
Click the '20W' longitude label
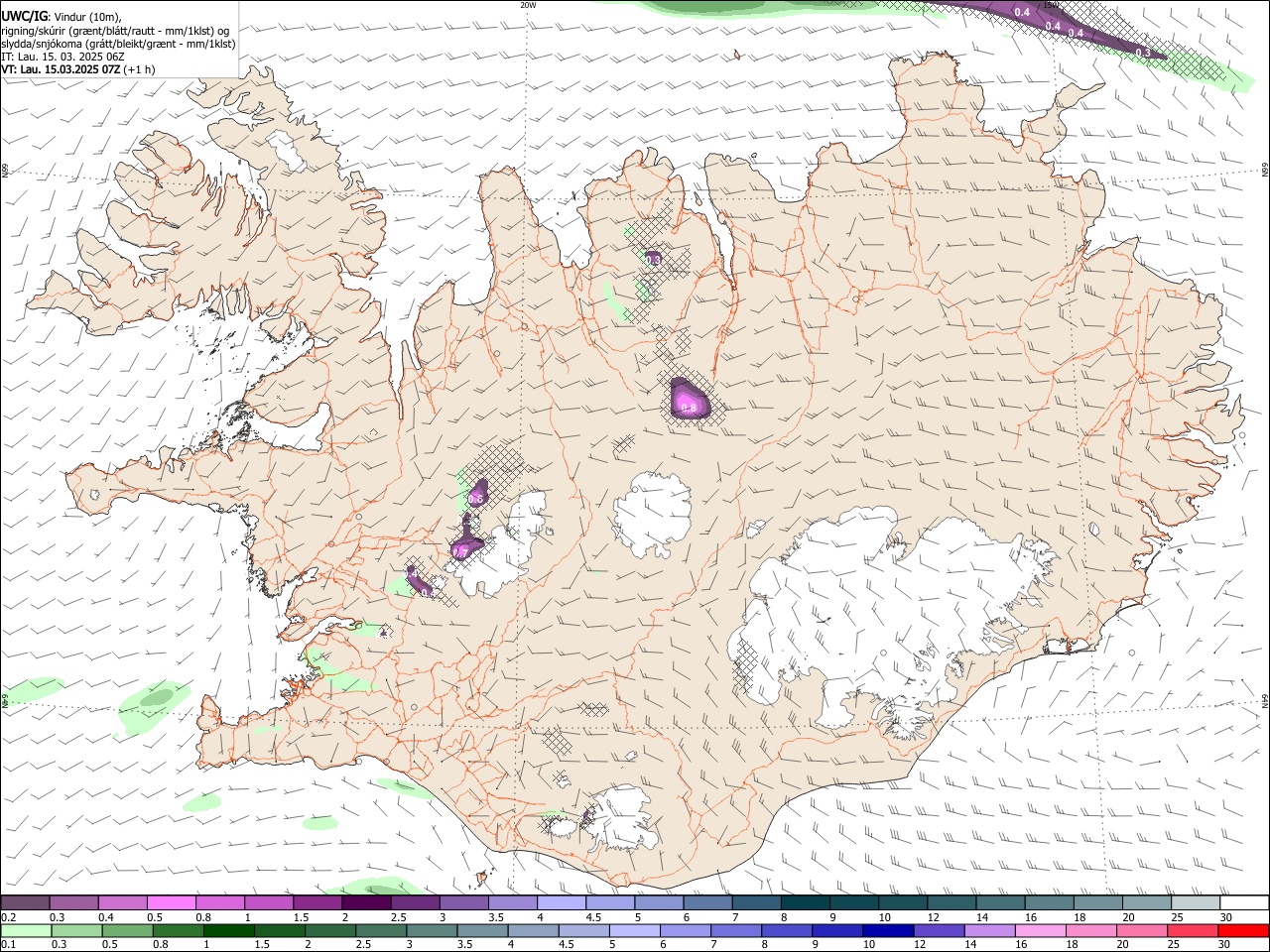(x=528, y=5)
